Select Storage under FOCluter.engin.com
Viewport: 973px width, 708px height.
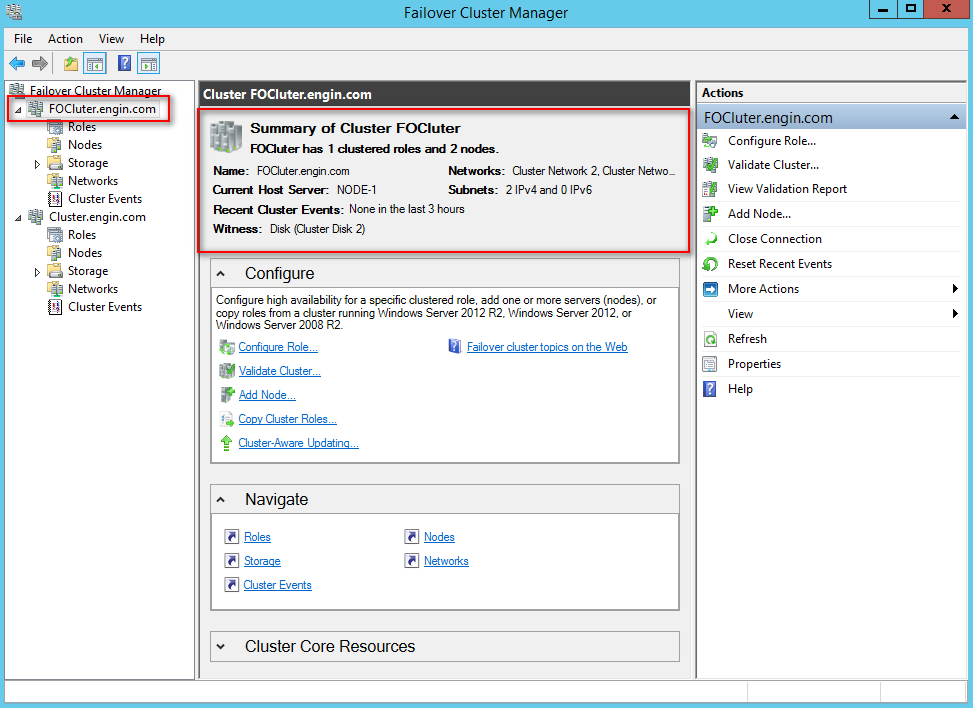tap(88, 163)
